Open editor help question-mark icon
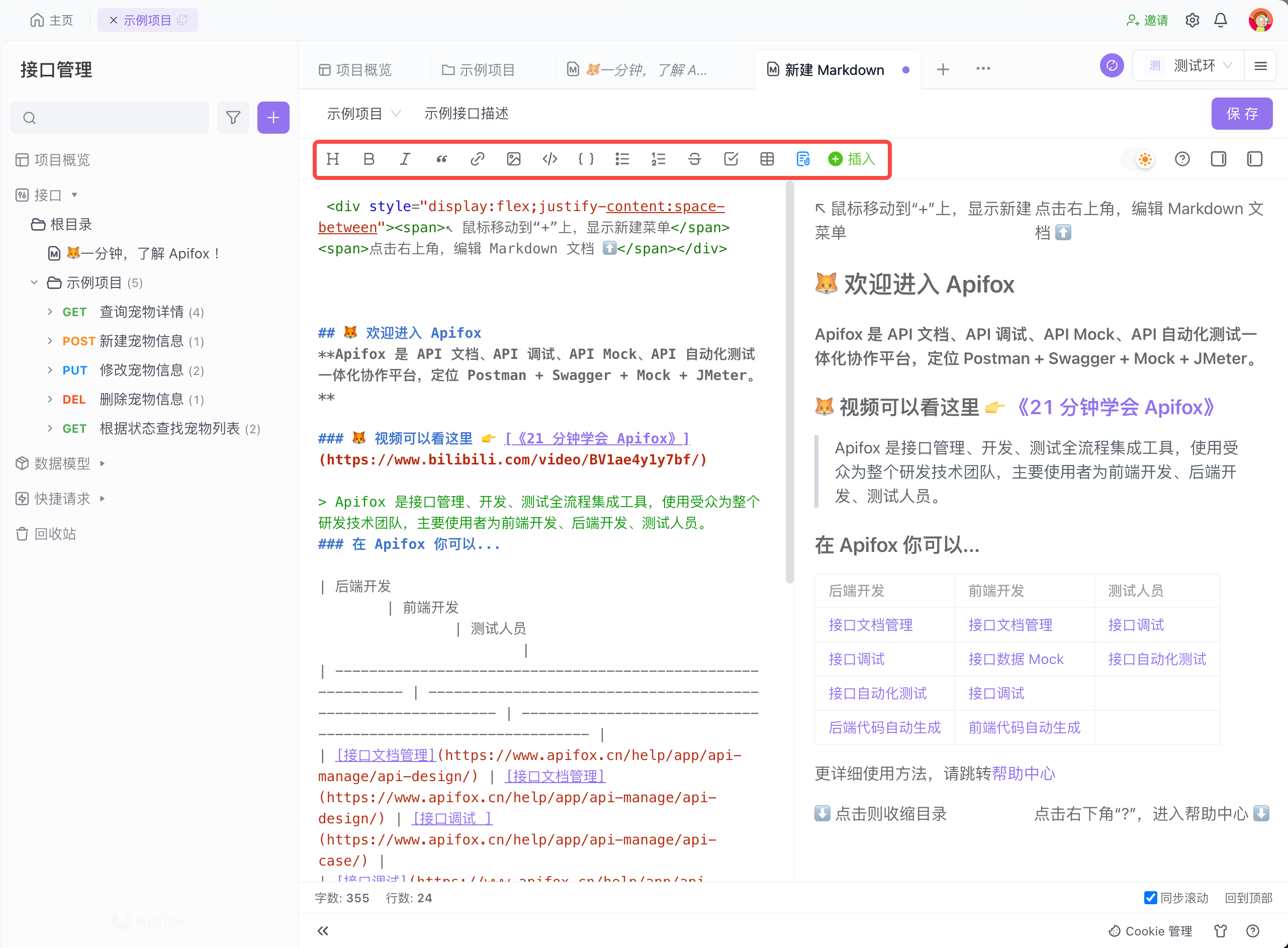This screenshot has width=1288, height=948. point(1182,159)
